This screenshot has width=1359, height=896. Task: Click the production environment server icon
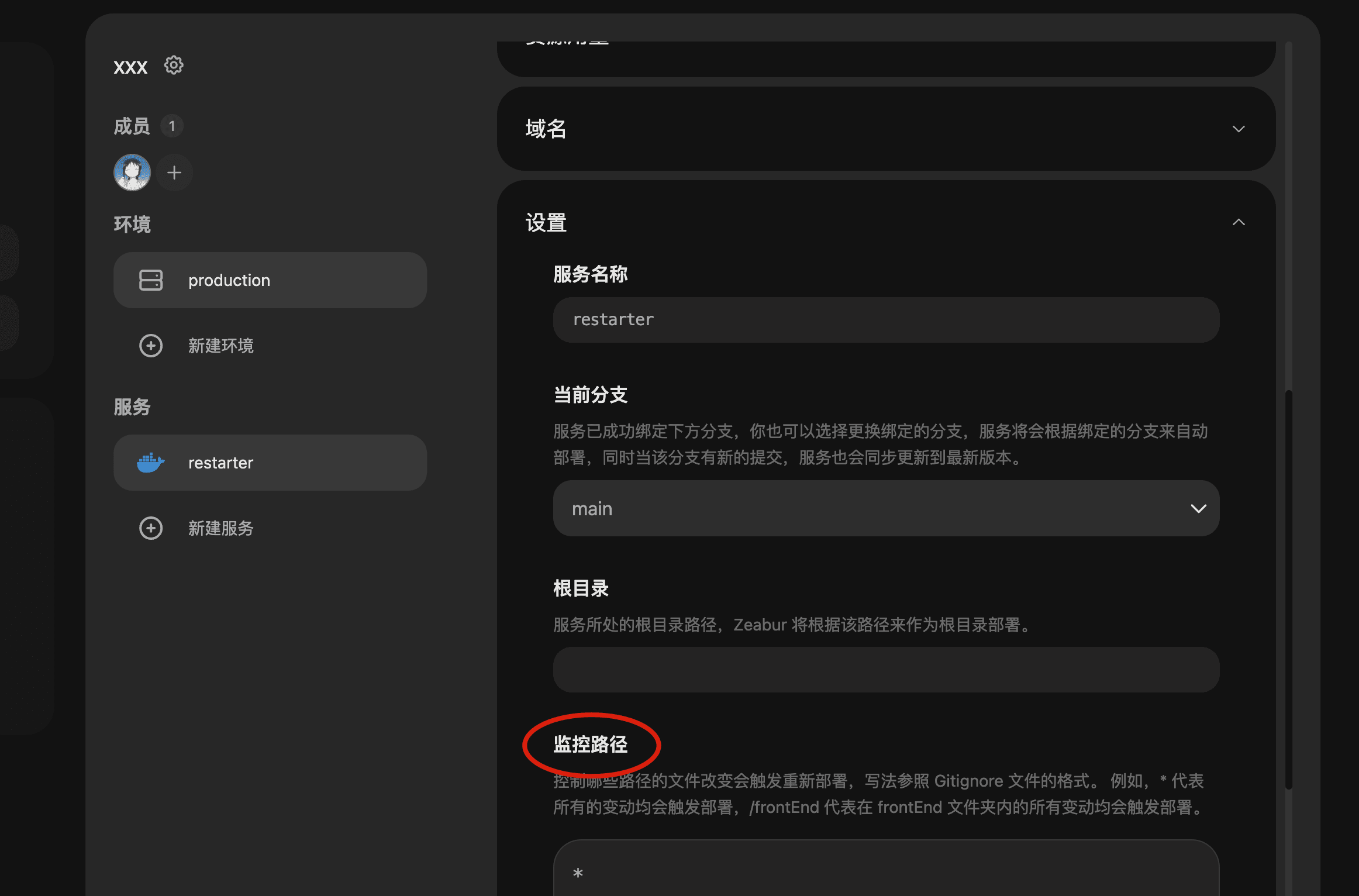coord(151,280)
